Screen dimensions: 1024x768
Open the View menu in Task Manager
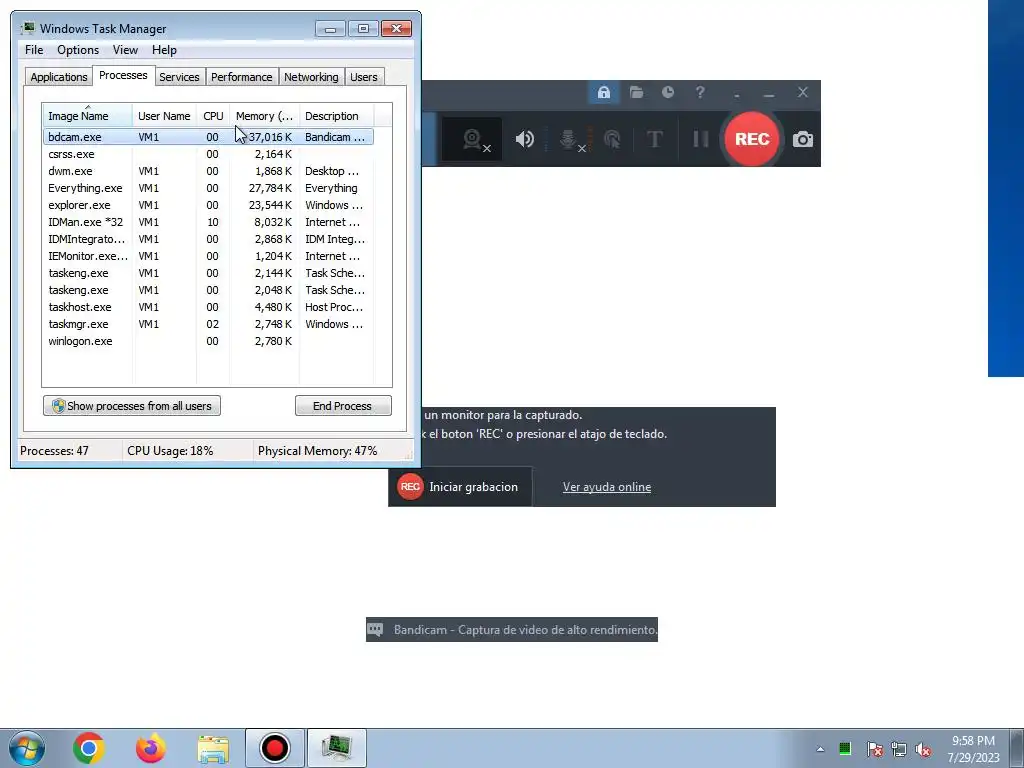[x=125, y=50]
